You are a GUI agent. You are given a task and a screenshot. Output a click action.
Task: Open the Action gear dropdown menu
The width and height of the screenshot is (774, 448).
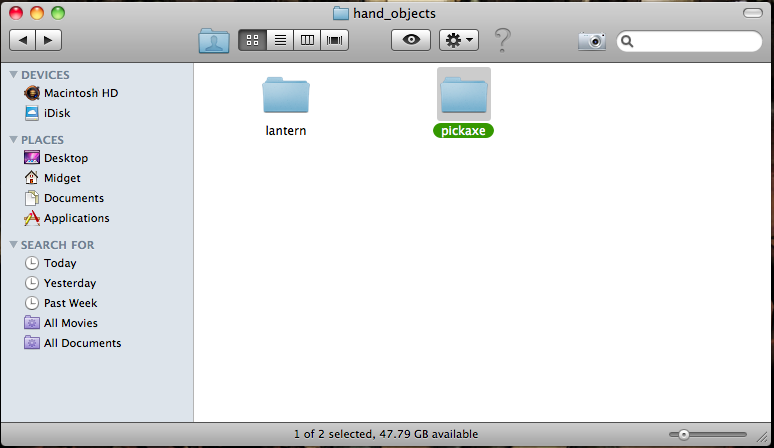pos(459,40)
